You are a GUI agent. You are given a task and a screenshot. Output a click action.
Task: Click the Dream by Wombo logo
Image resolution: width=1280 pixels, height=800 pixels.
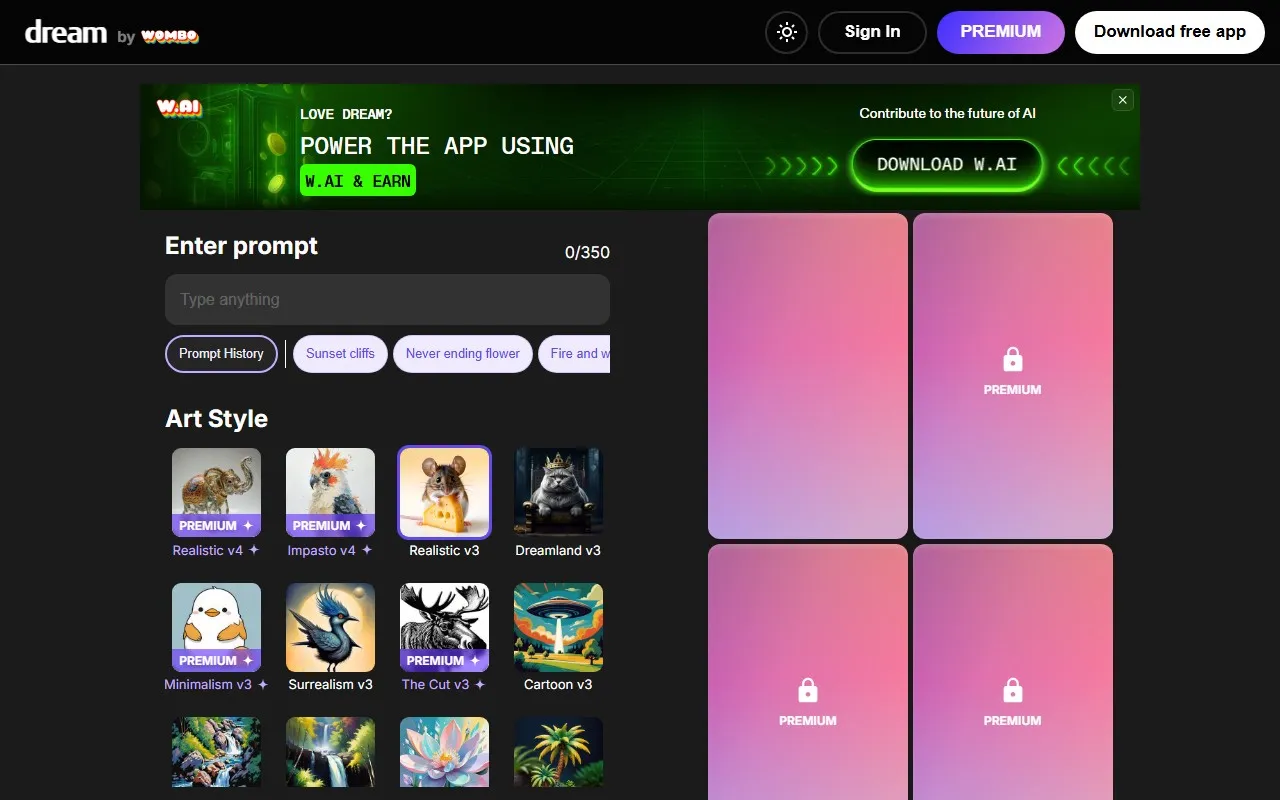click(112, 33)
